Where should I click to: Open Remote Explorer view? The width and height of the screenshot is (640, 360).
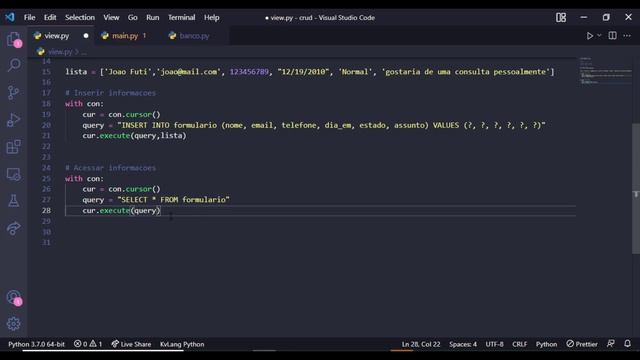click(x=13, y=174)
